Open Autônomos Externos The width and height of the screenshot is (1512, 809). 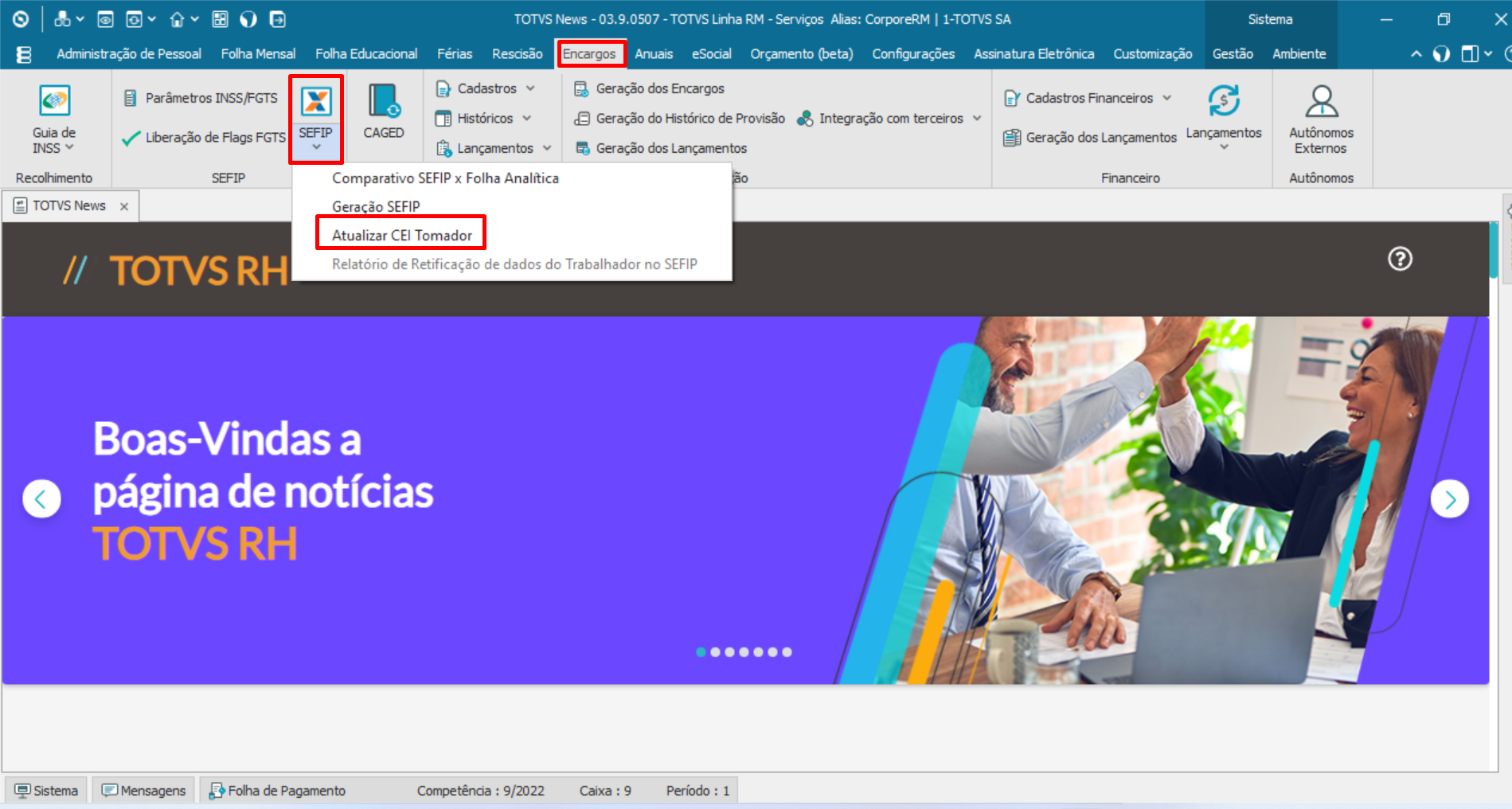(x=1321, y=119)
